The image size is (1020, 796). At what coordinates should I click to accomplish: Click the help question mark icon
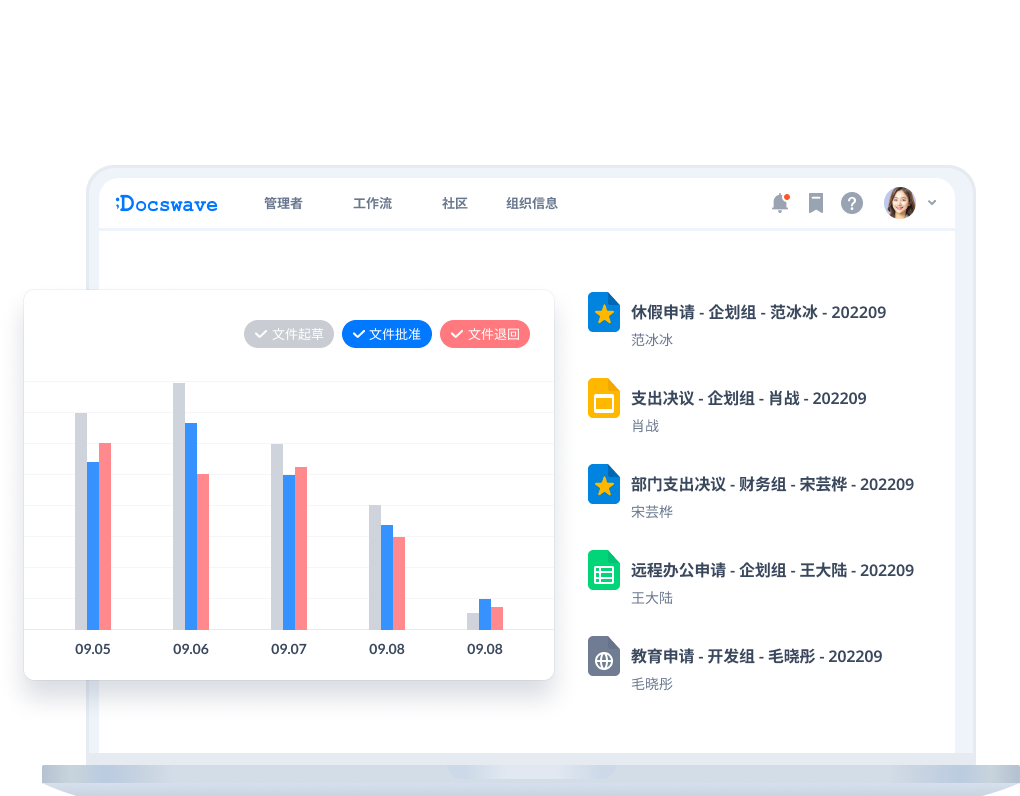851,203
